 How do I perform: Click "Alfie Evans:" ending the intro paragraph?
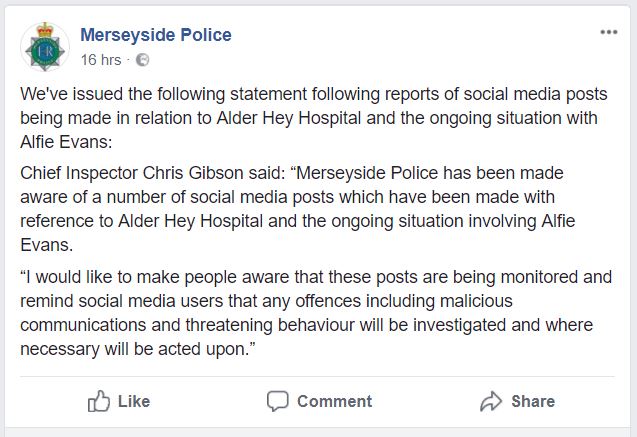point(66,142)
